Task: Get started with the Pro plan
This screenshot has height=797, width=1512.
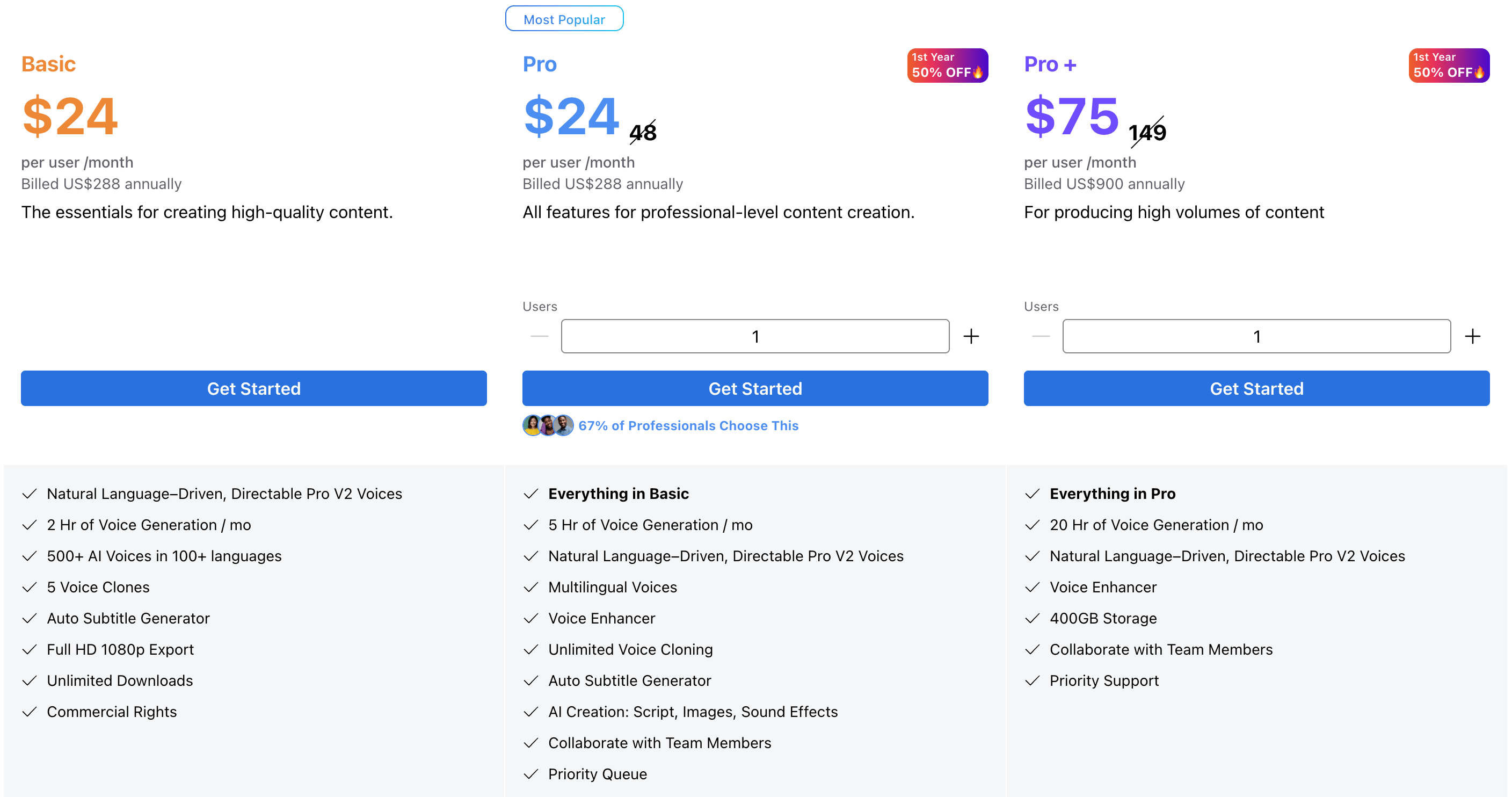Action: pos(755,388)
